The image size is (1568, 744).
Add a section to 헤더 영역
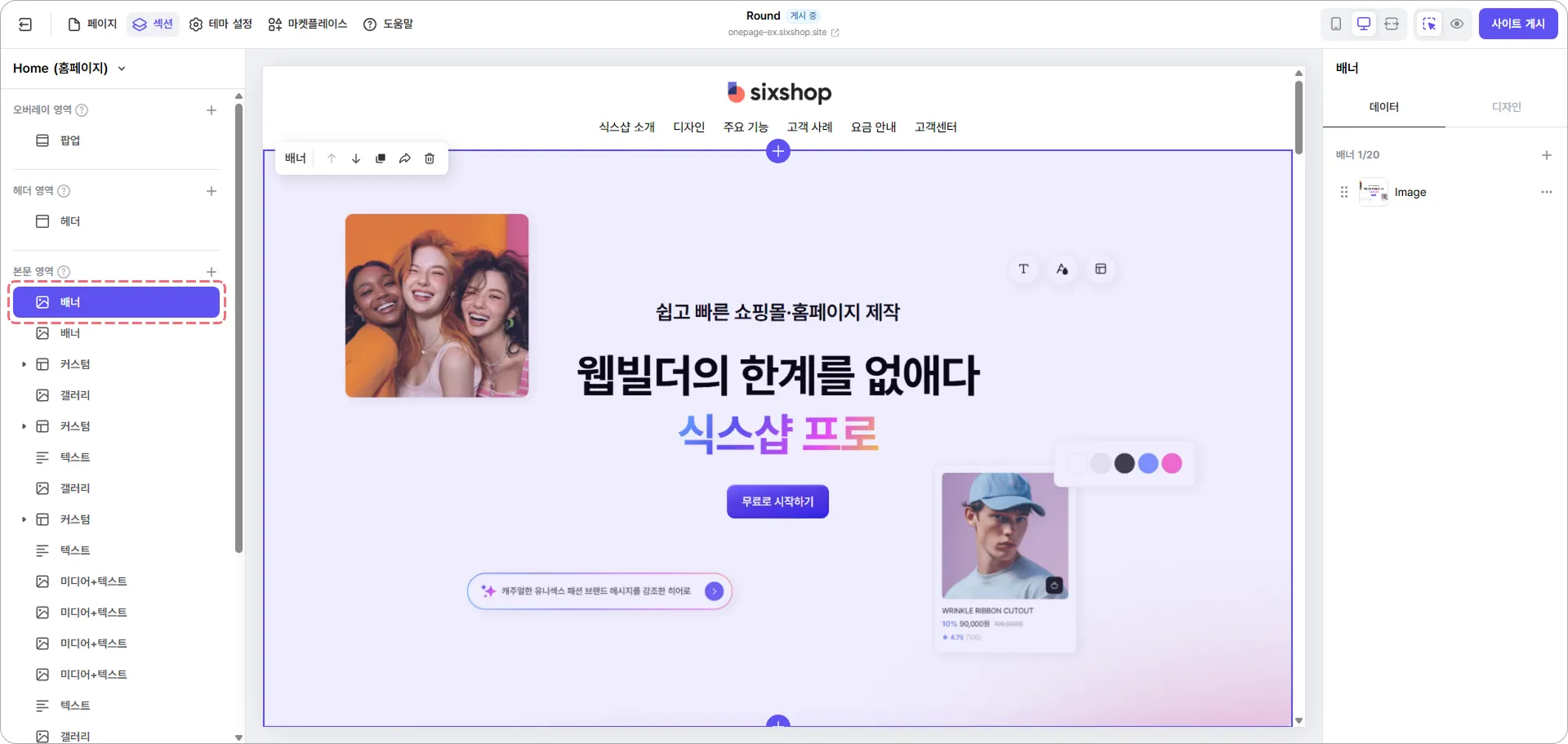(x=212, y=191)
